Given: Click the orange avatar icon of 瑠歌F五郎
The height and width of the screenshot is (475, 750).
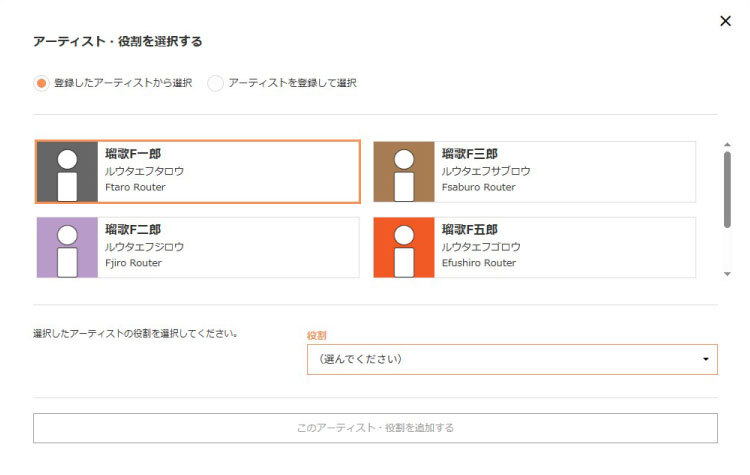Looking at the screenshot, I should [404, 248].
